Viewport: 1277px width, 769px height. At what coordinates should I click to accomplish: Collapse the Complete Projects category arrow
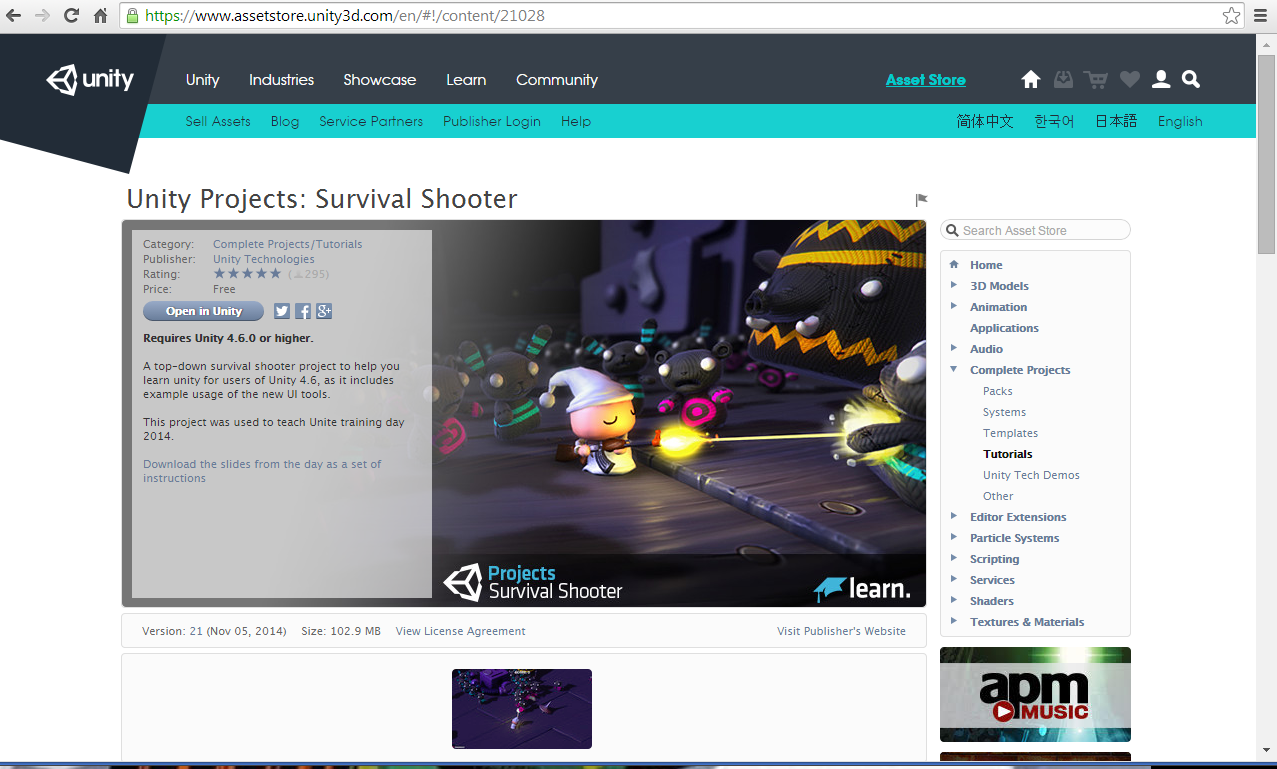point(954,369)
